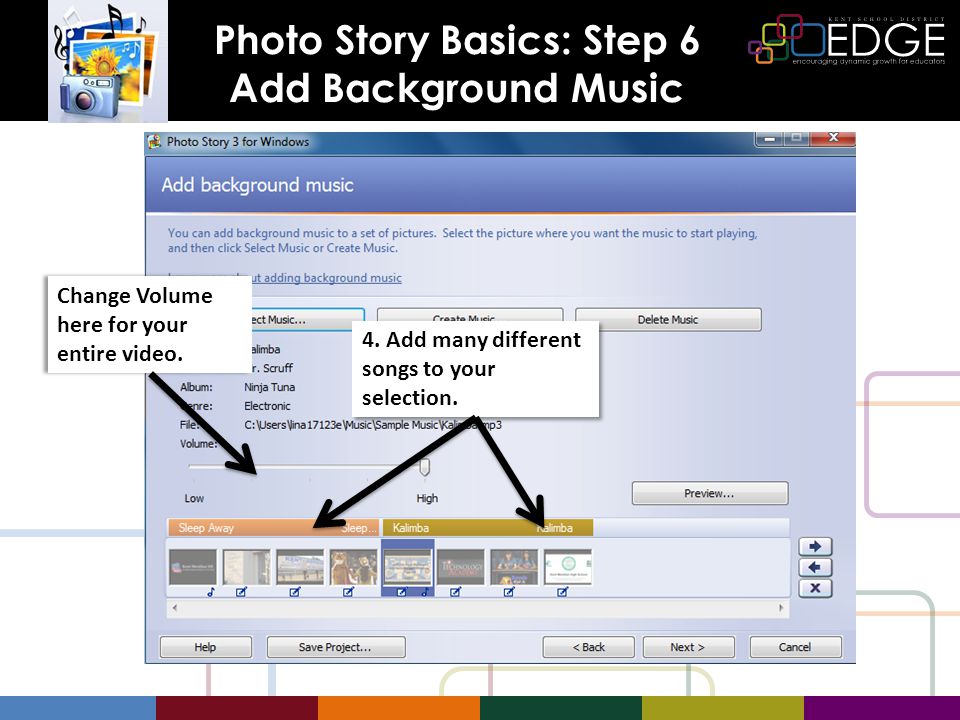Click the edit icon under the mascot thumbnail
This screenshot has width=960, height=720.
pyautogui.click(x=348, y=592)
